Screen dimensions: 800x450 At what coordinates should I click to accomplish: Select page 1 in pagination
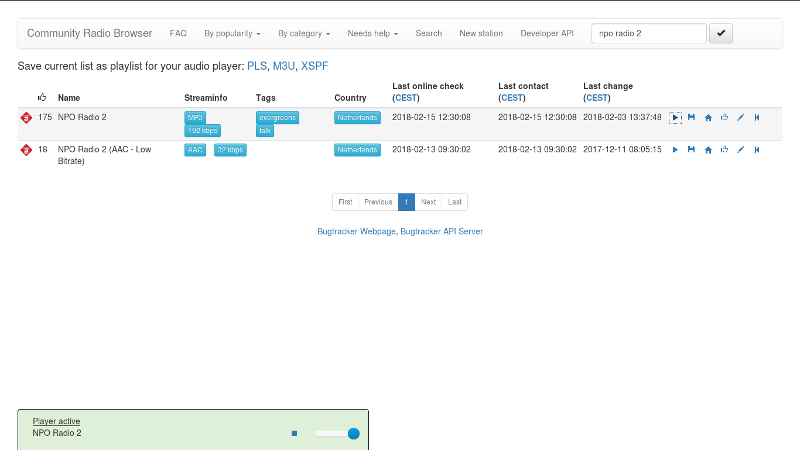406,202
